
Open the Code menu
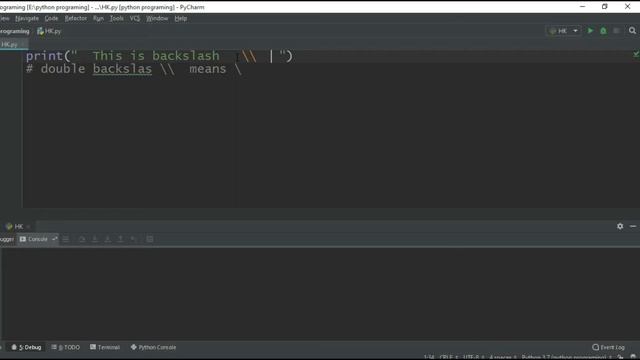coord(51,18)
